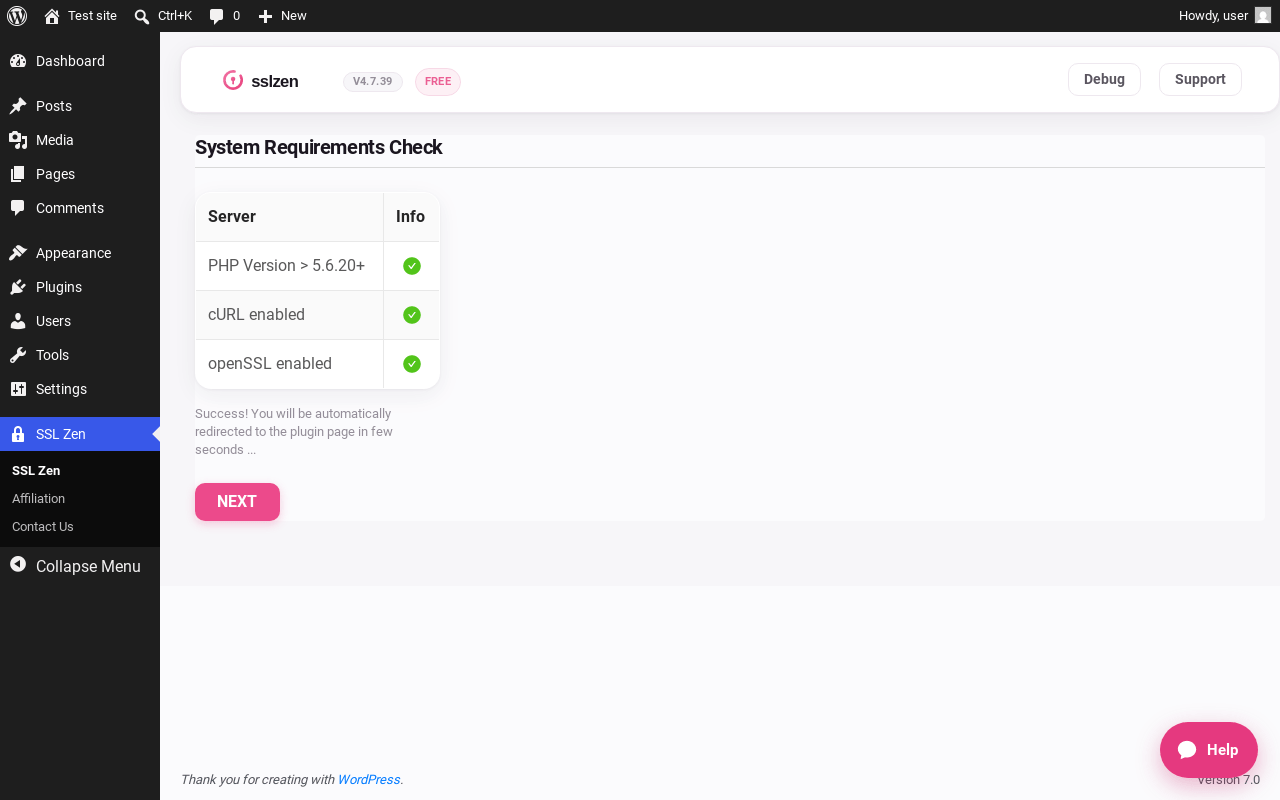Image resolution: width=1280 pixels, height=800 pixels.
Task: Open Settings in the sidebar
Action: tap(80, 389)
